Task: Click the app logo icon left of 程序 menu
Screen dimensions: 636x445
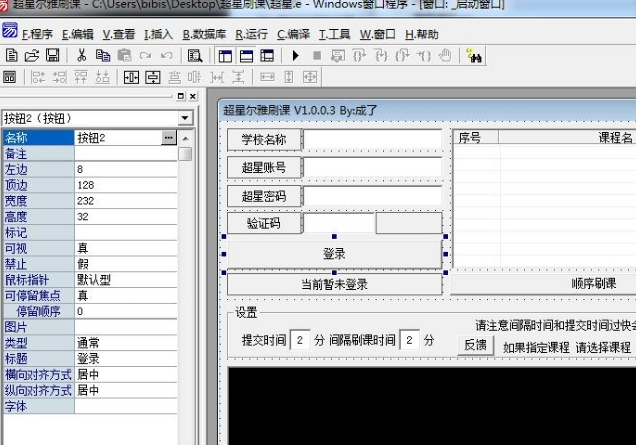Action: 9,31
